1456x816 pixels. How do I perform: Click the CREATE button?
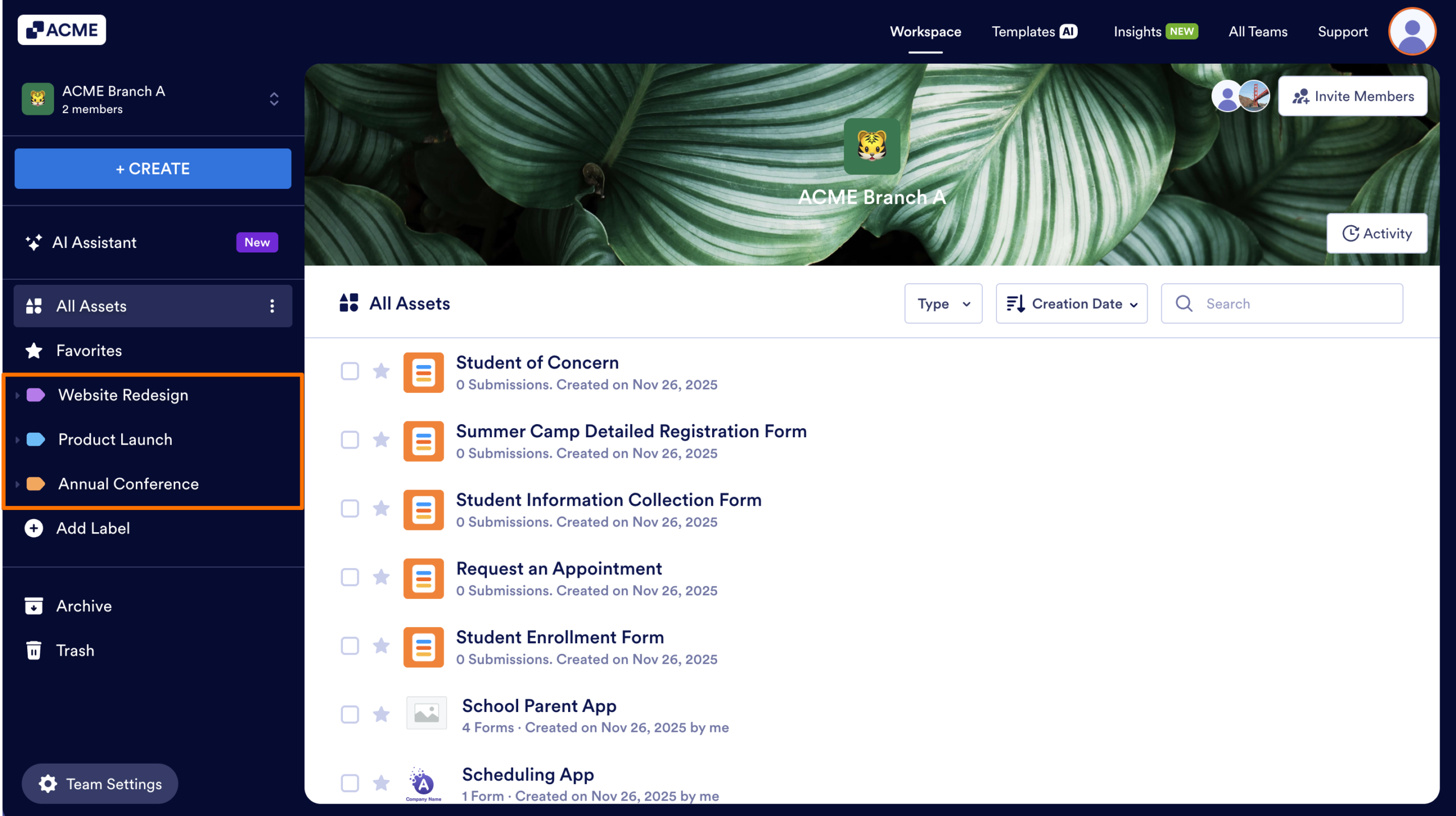[152, 168]
